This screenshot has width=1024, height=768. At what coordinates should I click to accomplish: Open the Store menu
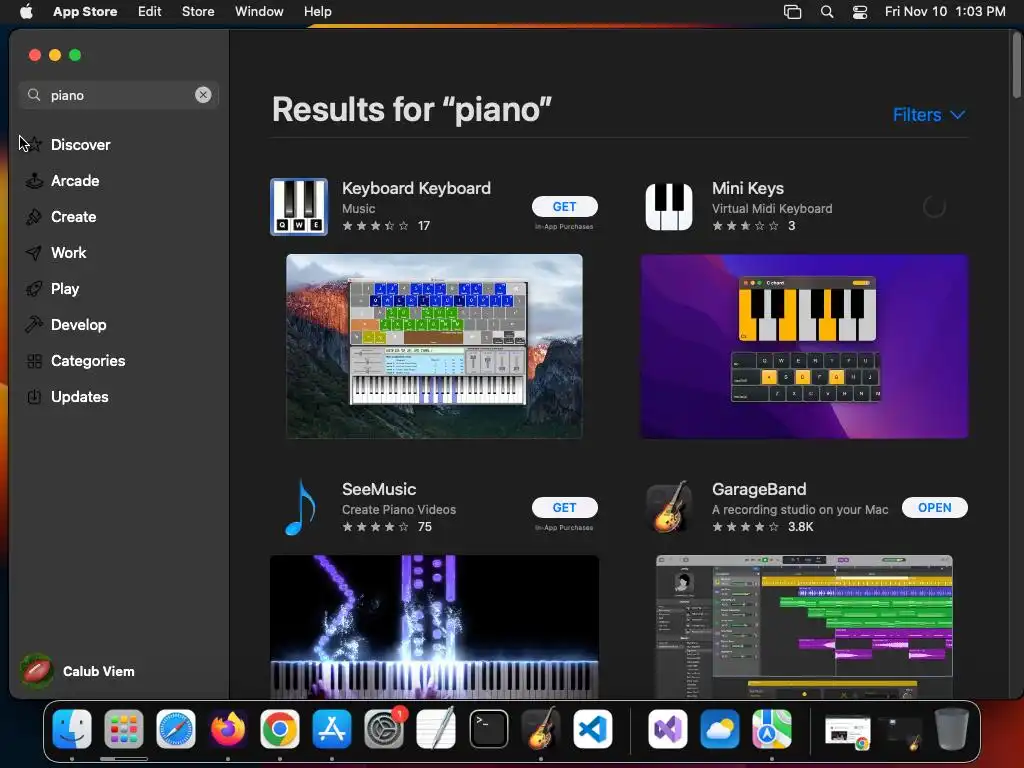[198, 12]
